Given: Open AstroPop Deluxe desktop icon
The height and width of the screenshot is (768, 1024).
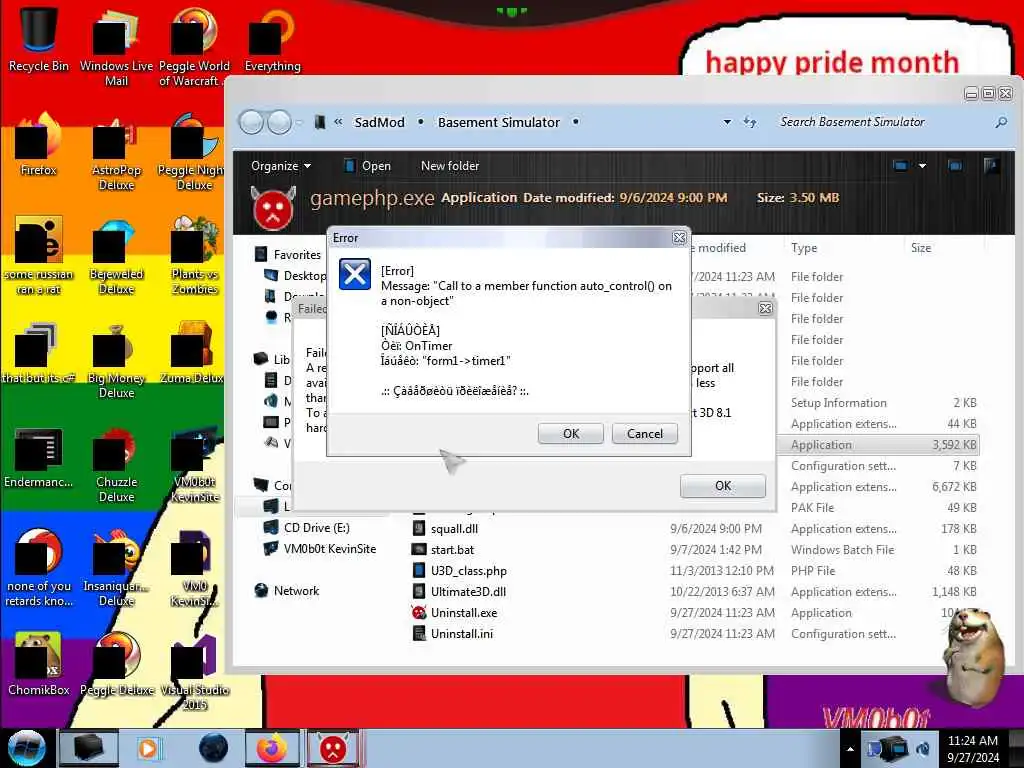Looking at the screenshot, I should pos(116,152).
